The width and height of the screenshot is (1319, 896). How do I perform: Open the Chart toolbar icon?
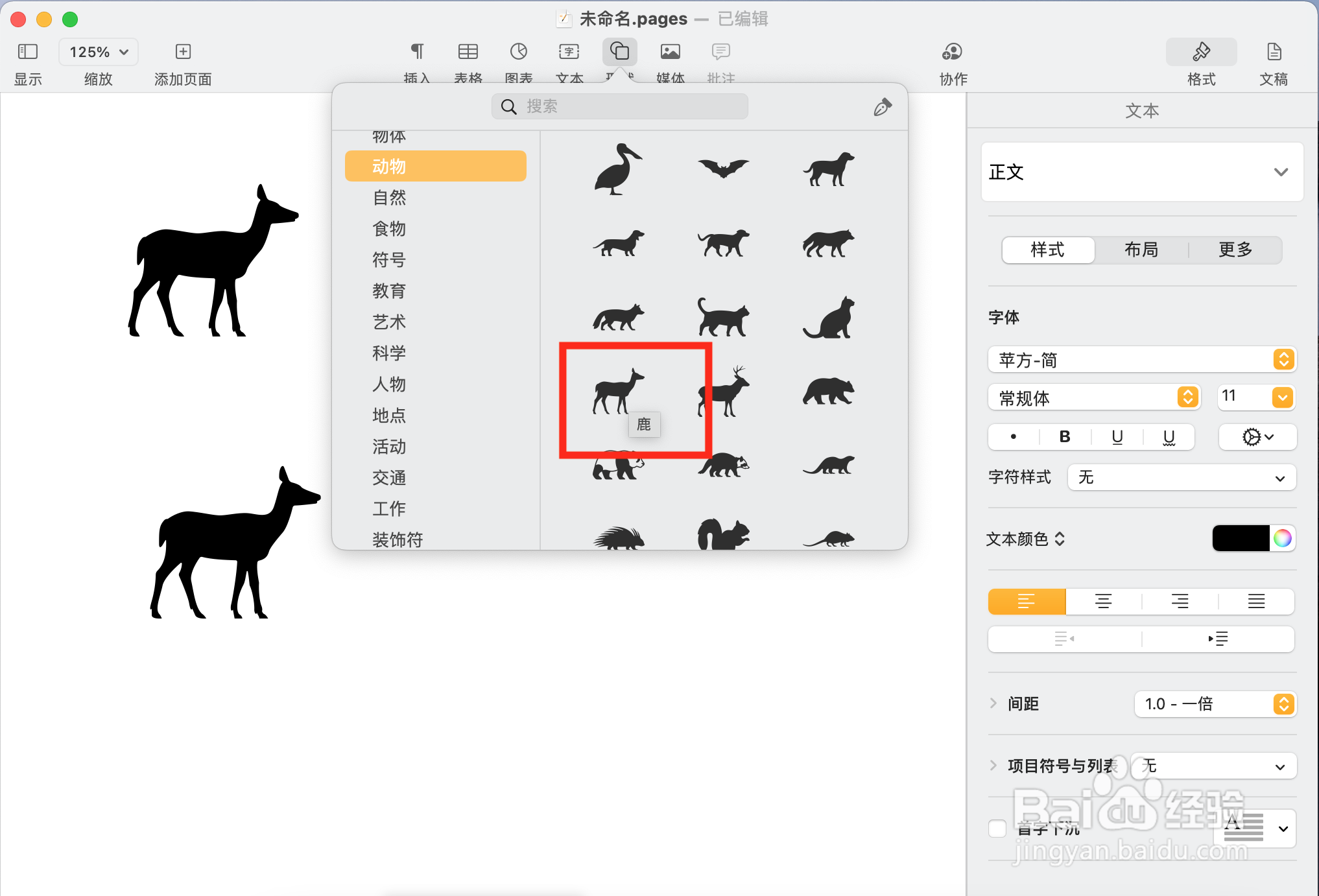pyautogui.click(x=518, y=52)
